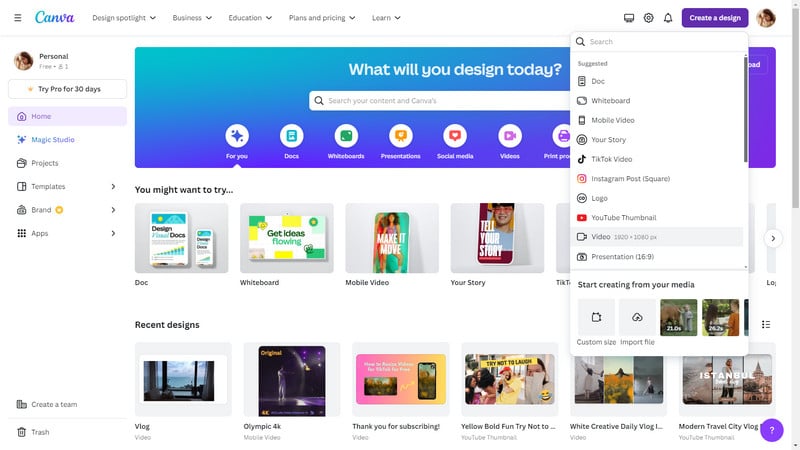
Task: Select the Whiteboards category icon
Action: tap(346, 136)
